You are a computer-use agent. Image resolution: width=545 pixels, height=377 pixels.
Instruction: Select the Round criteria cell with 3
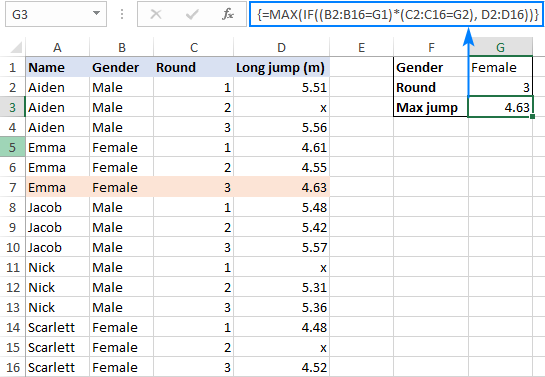500,87
